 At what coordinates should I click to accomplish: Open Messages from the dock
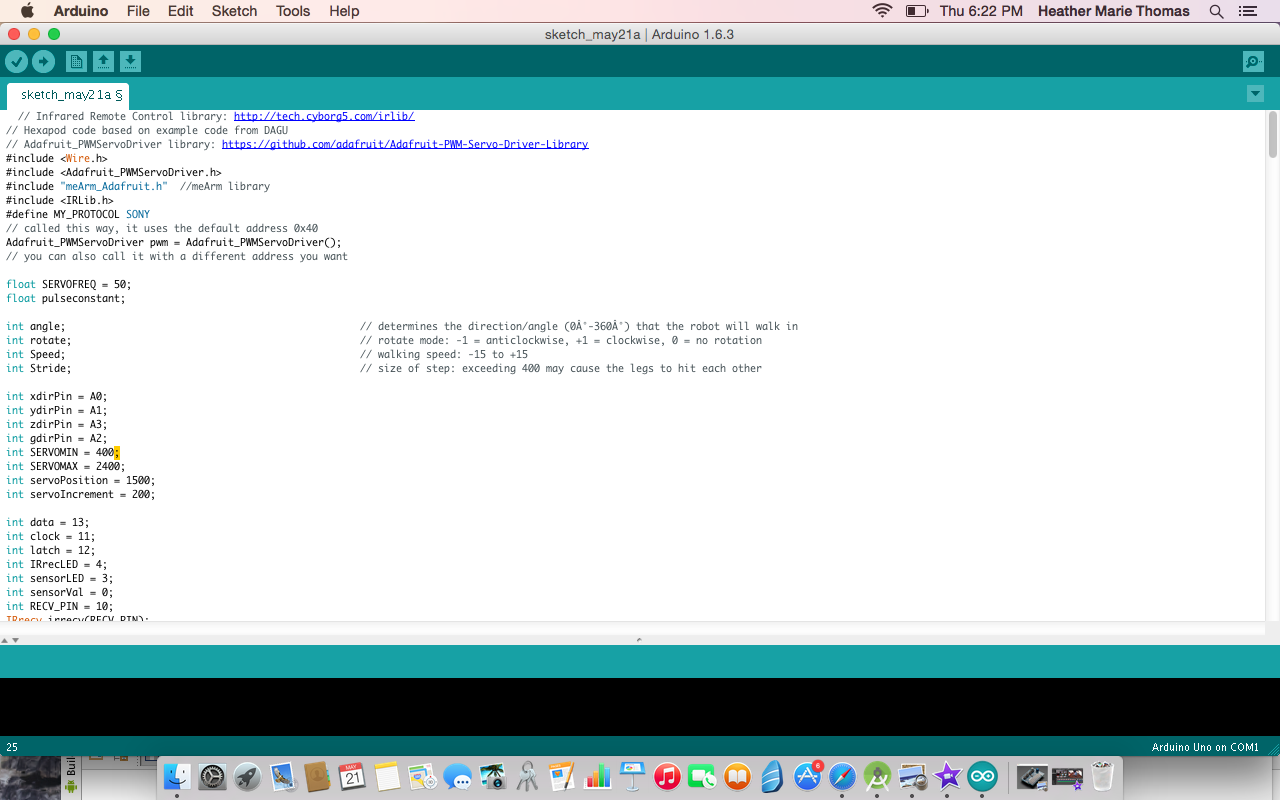point(457,776)
